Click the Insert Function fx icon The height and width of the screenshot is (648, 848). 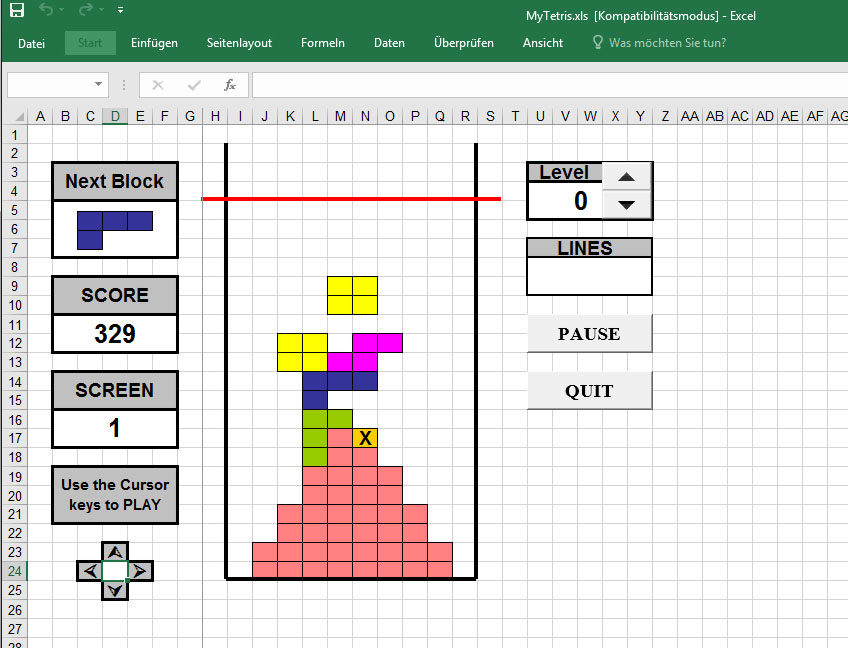point(232,85)
